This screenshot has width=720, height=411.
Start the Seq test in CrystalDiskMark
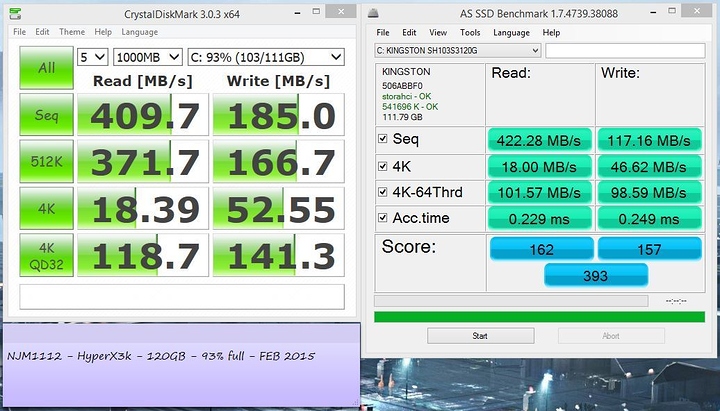pos(45,116)
